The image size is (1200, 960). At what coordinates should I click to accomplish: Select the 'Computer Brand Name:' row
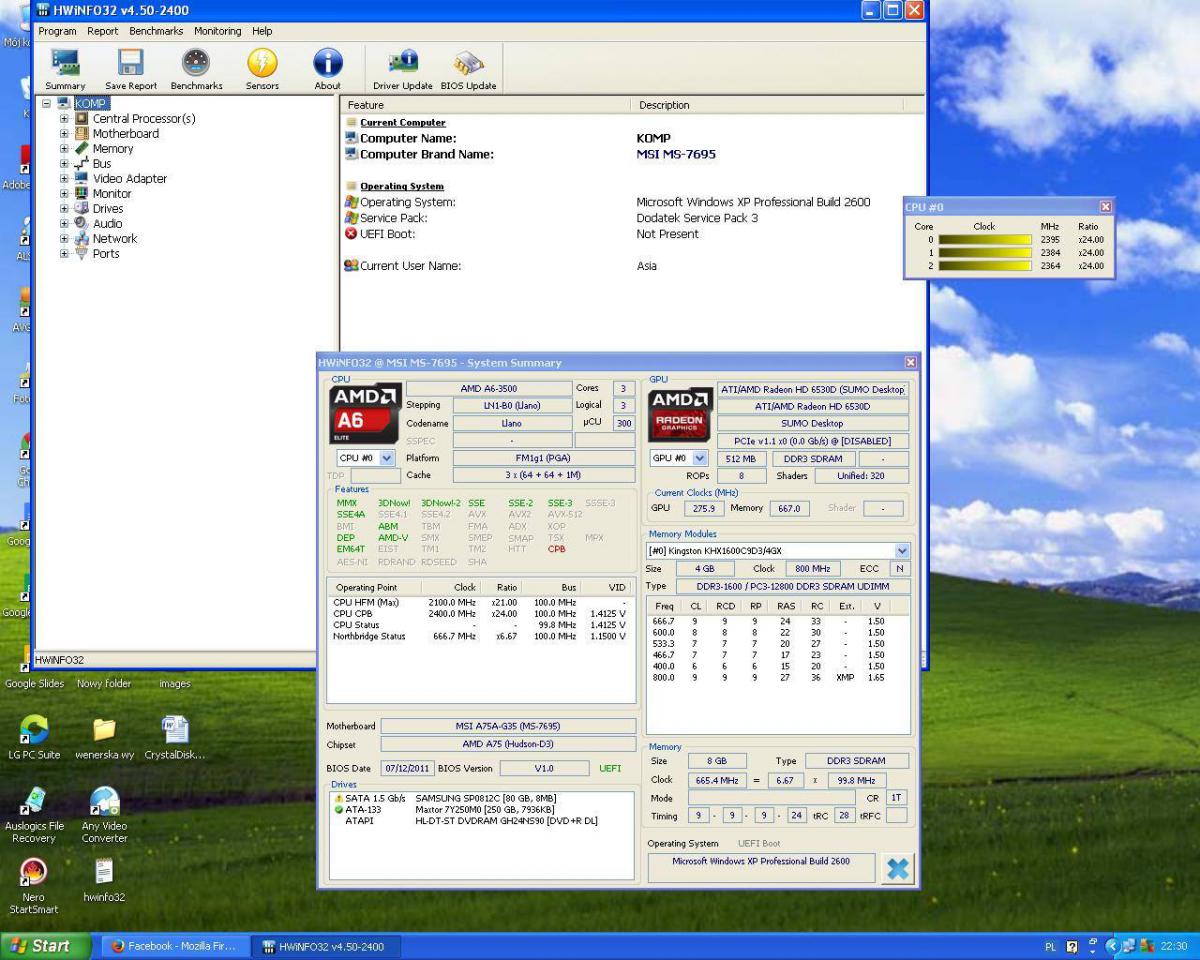click(630, 154)
